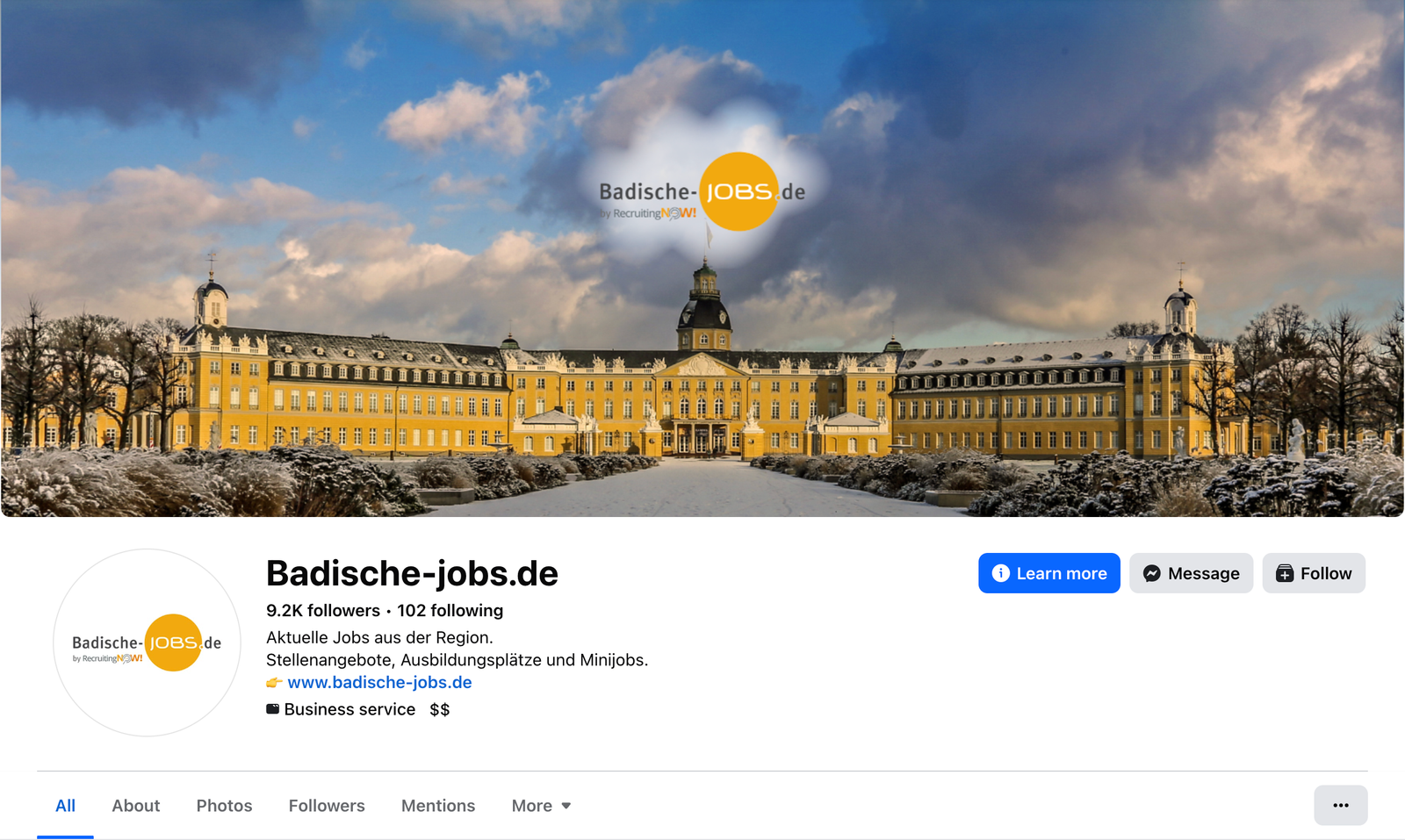View the 9.2K followers list
This screenshot has width=1405, height=840.
(323, 610)
